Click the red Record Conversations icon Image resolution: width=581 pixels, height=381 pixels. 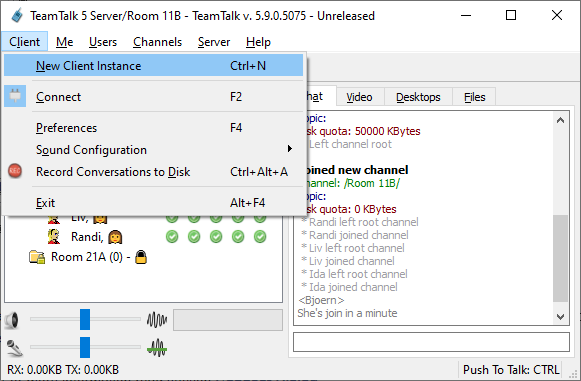[15, 171]
